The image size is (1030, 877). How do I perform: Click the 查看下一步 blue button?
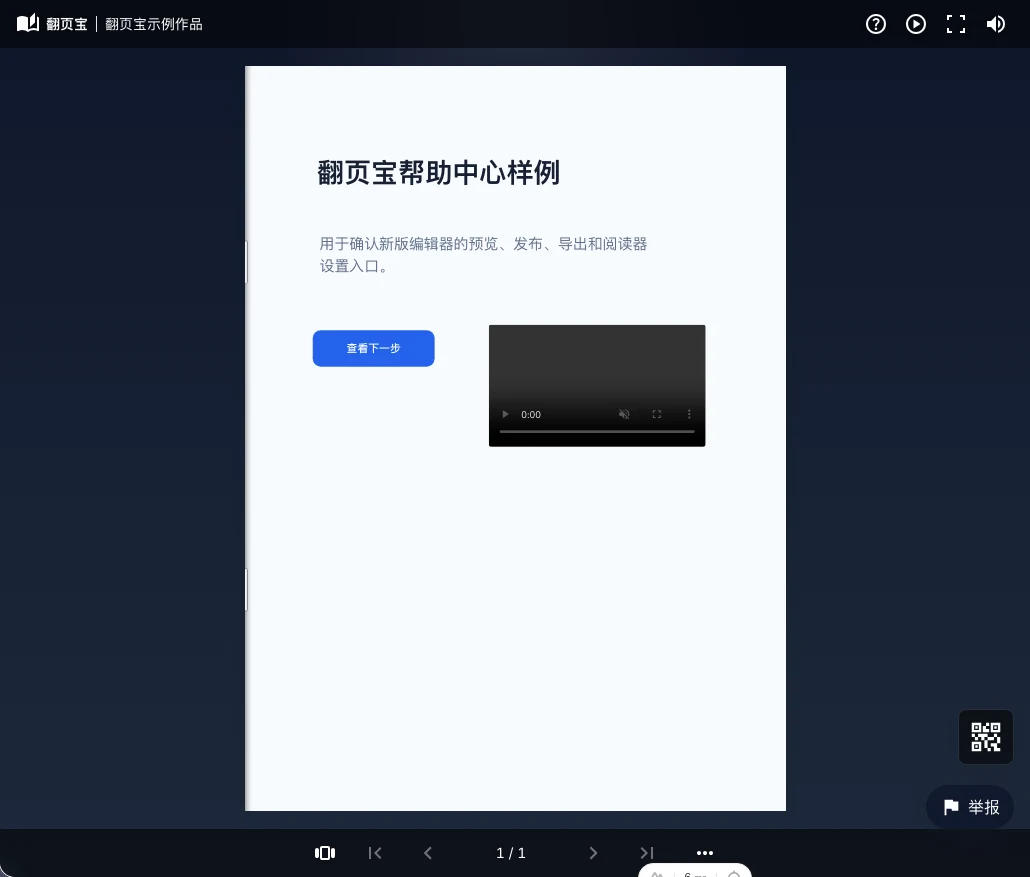click(373, 348)
